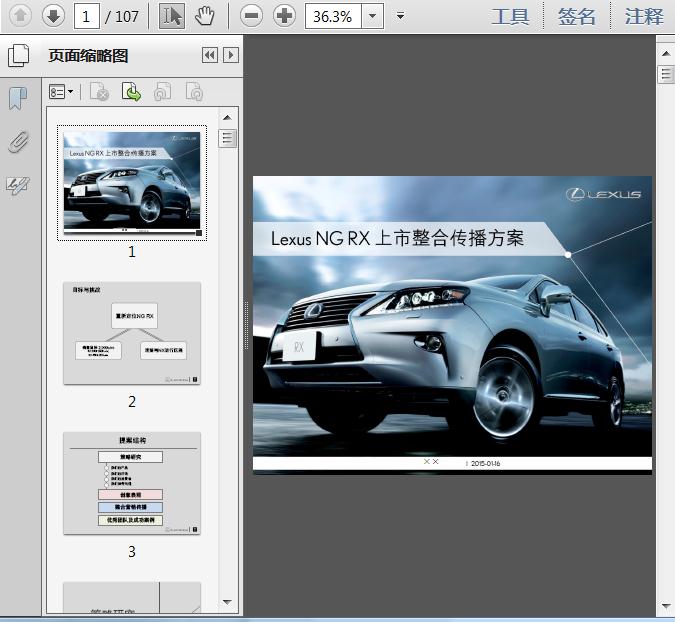The height and width of the screenshot is (622, 675).
Task: Click the page number input field
Action: coord(89,16)
